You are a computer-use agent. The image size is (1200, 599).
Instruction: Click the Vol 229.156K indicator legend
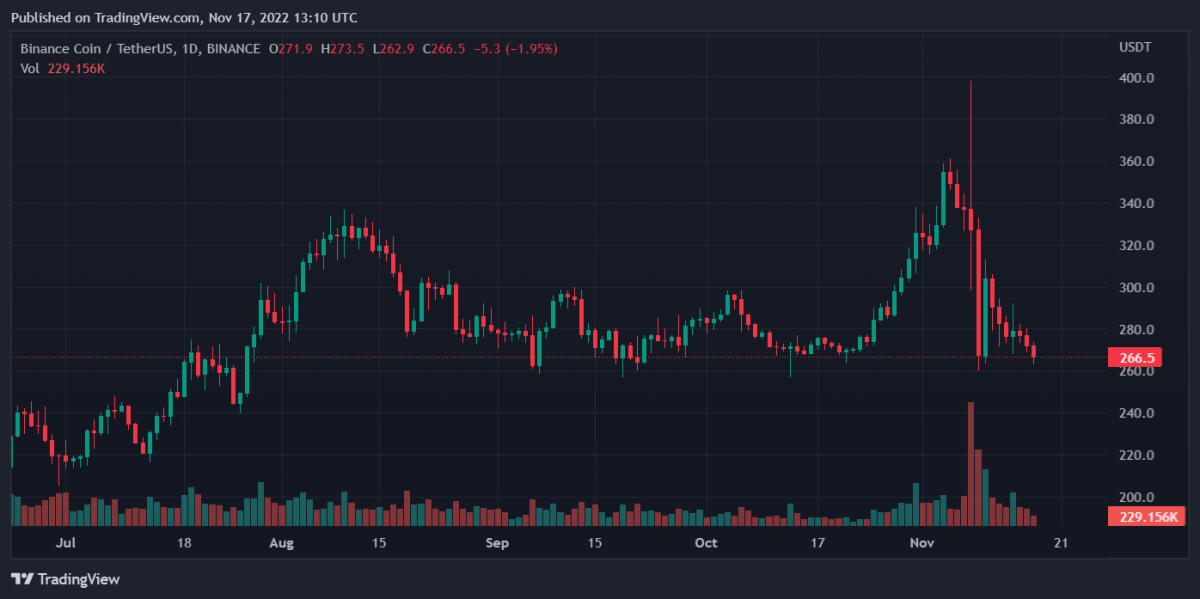64,67
